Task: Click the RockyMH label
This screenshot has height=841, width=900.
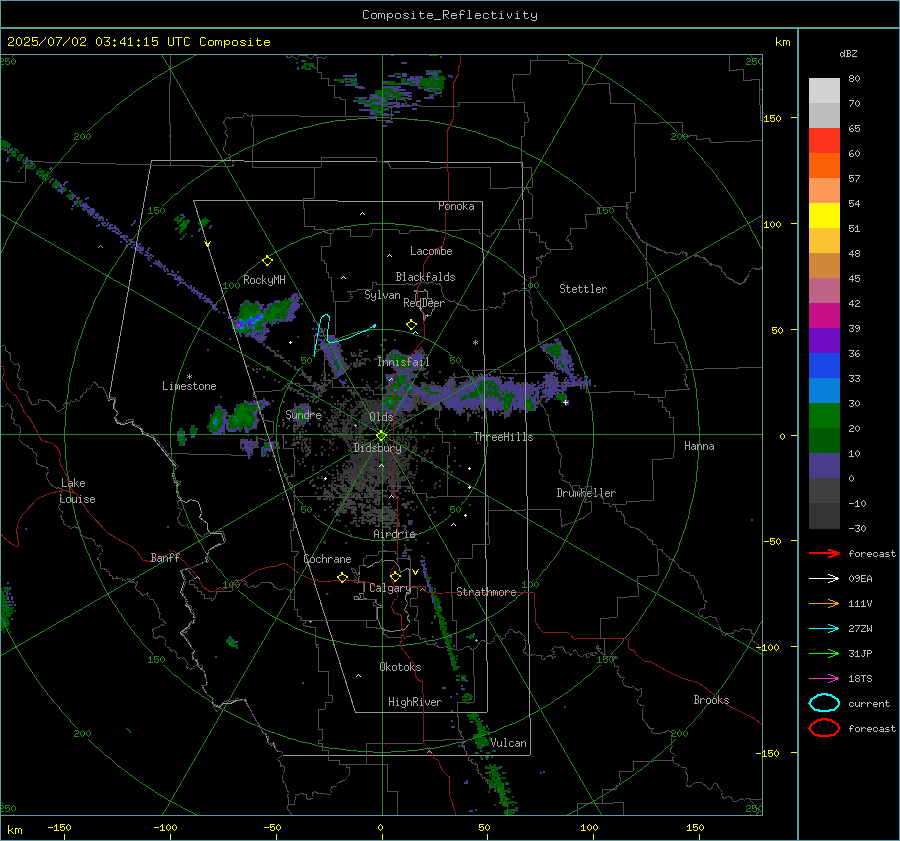Action: 264,280
